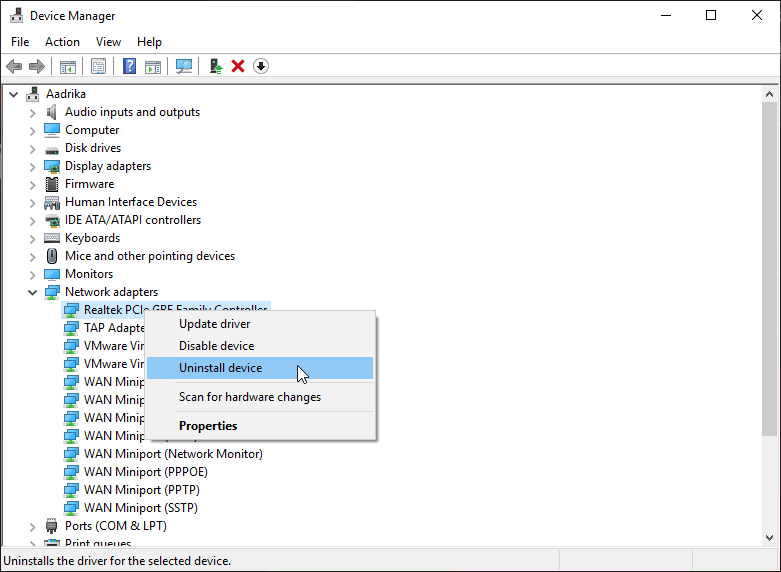
Task: Maximize the Device Manager window
Action: tap(711, 15)
